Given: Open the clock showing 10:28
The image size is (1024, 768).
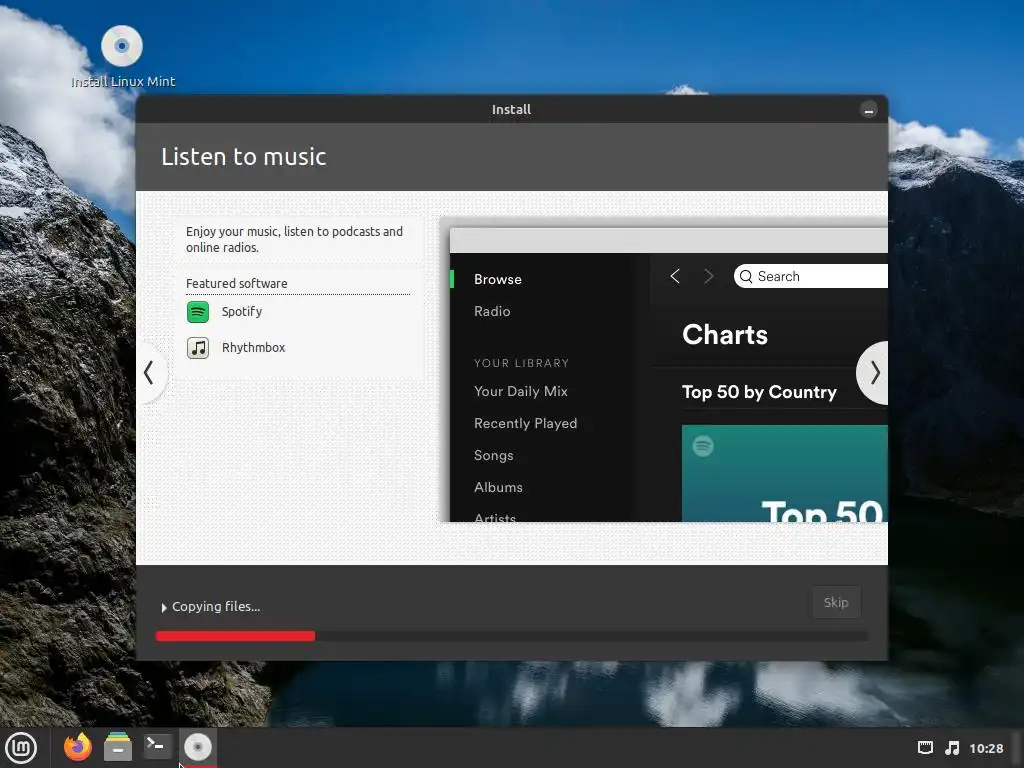Looking at the screenshot, I should pos(986,748).
